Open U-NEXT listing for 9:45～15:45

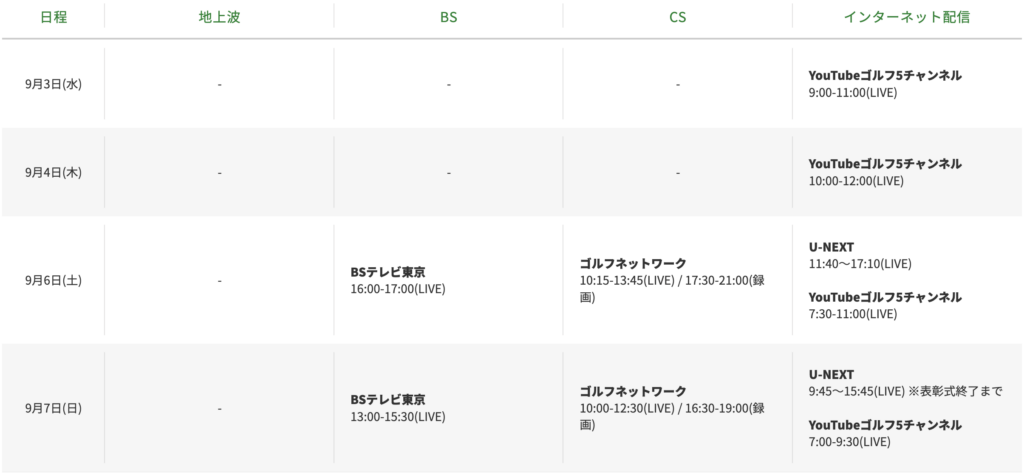coord(831,373)
